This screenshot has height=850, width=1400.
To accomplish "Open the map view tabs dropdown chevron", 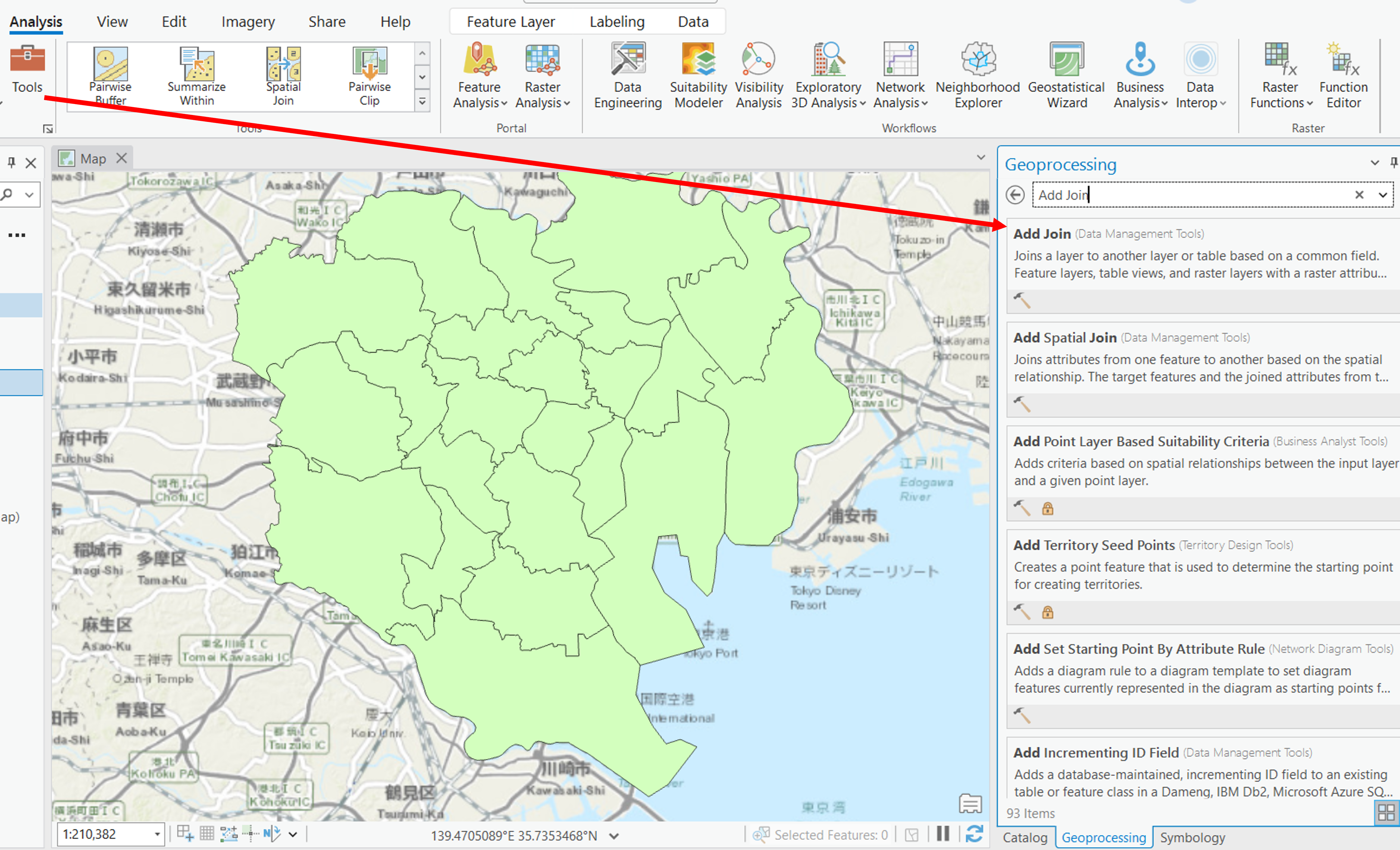I will [981, 157].
